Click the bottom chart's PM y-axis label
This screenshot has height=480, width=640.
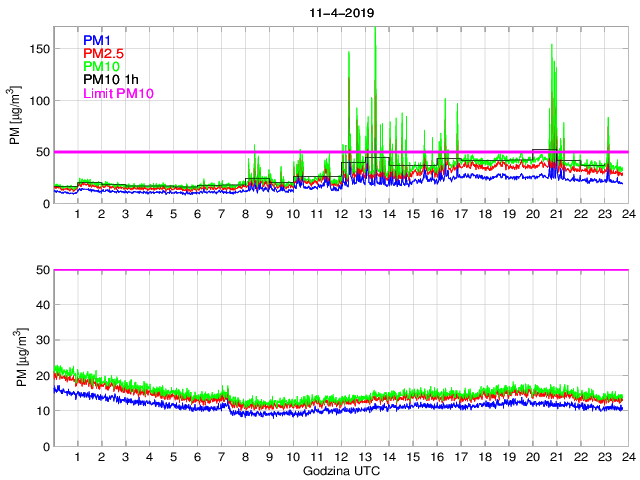tap(15, 358)
